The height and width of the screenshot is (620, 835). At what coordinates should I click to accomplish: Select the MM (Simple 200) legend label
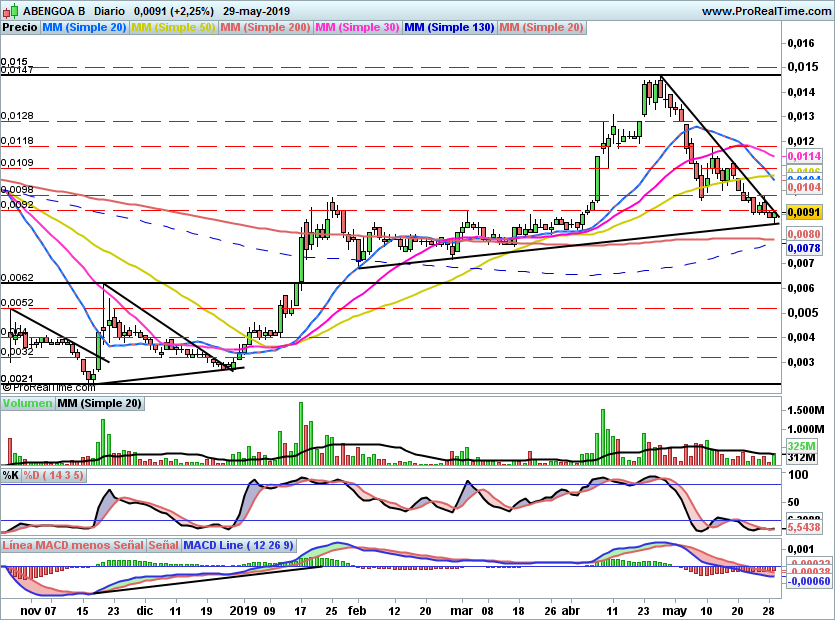(265, 27)
